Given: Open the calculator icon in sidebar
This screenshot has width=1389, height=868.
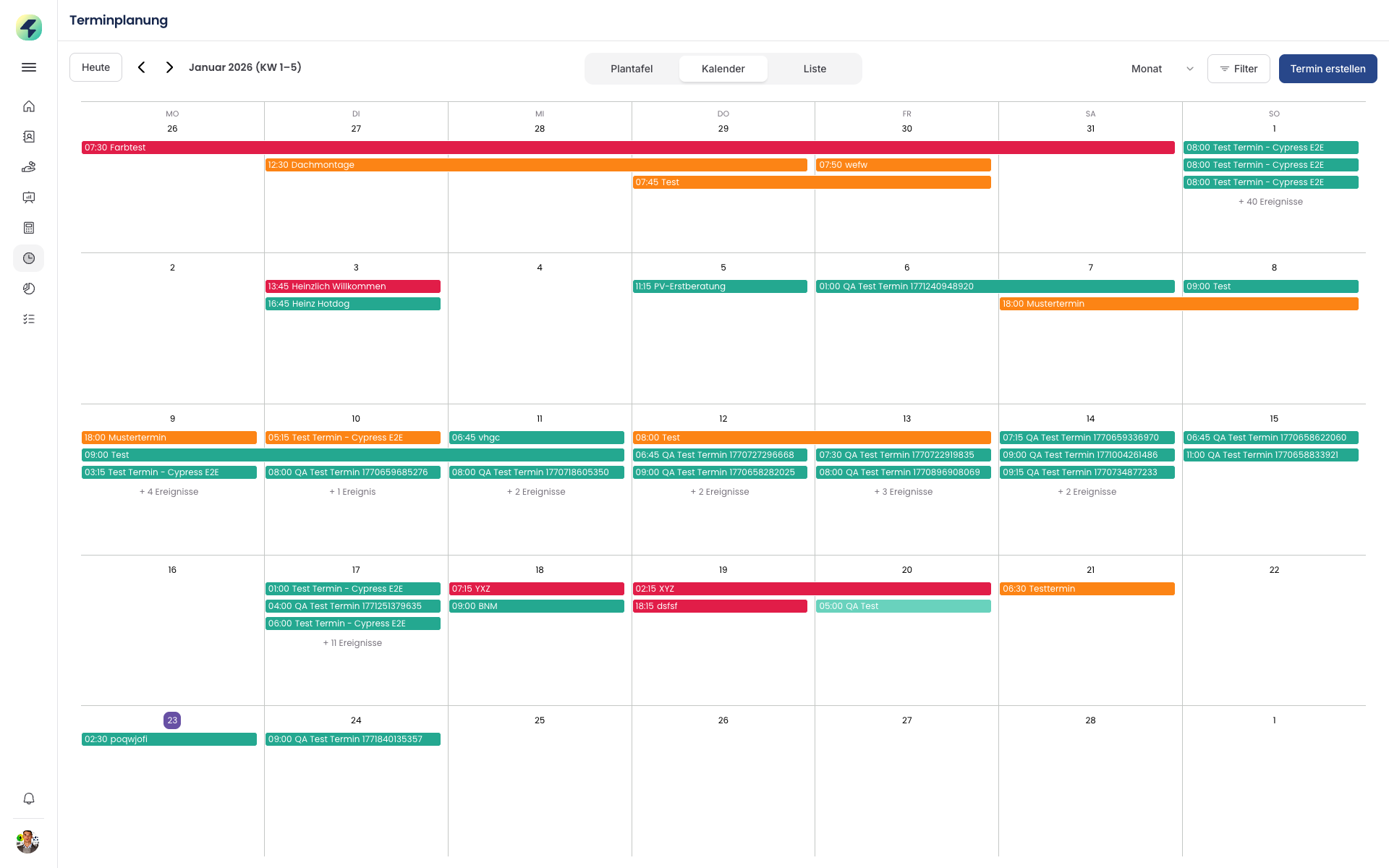Looking at the screenshot, I should tap(29, 228).
